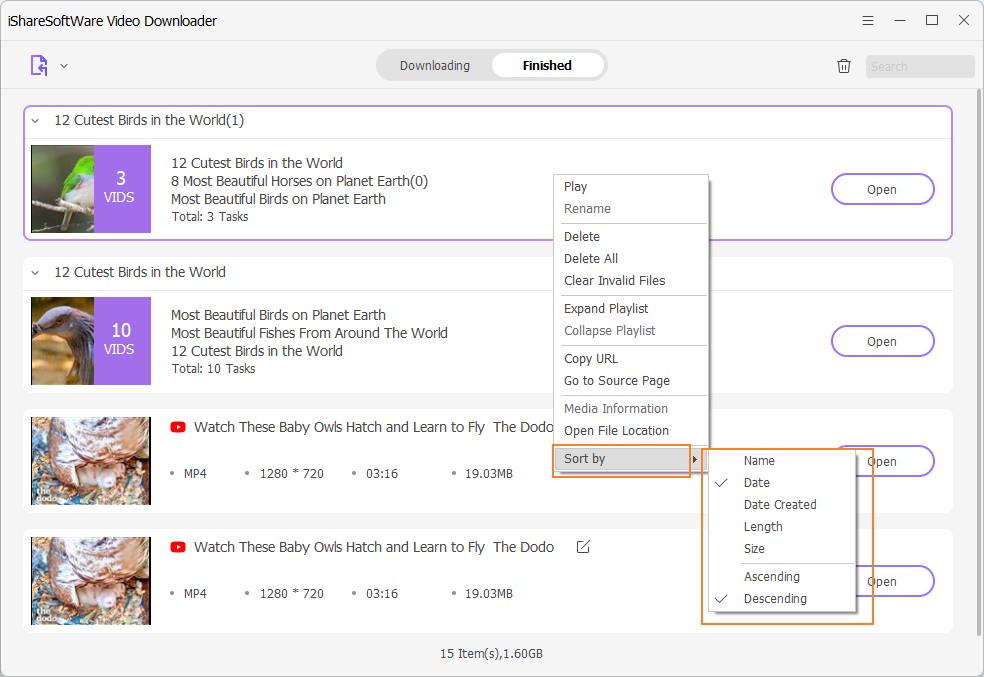984x677 pixels.
Task: Click the purple "3 VIDS" badge
Action: (x=122, y=189)
